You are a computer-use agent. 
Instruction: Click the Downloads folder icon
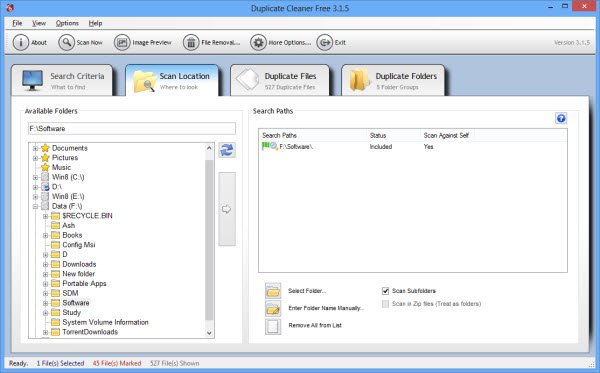[x=55, y=264]
